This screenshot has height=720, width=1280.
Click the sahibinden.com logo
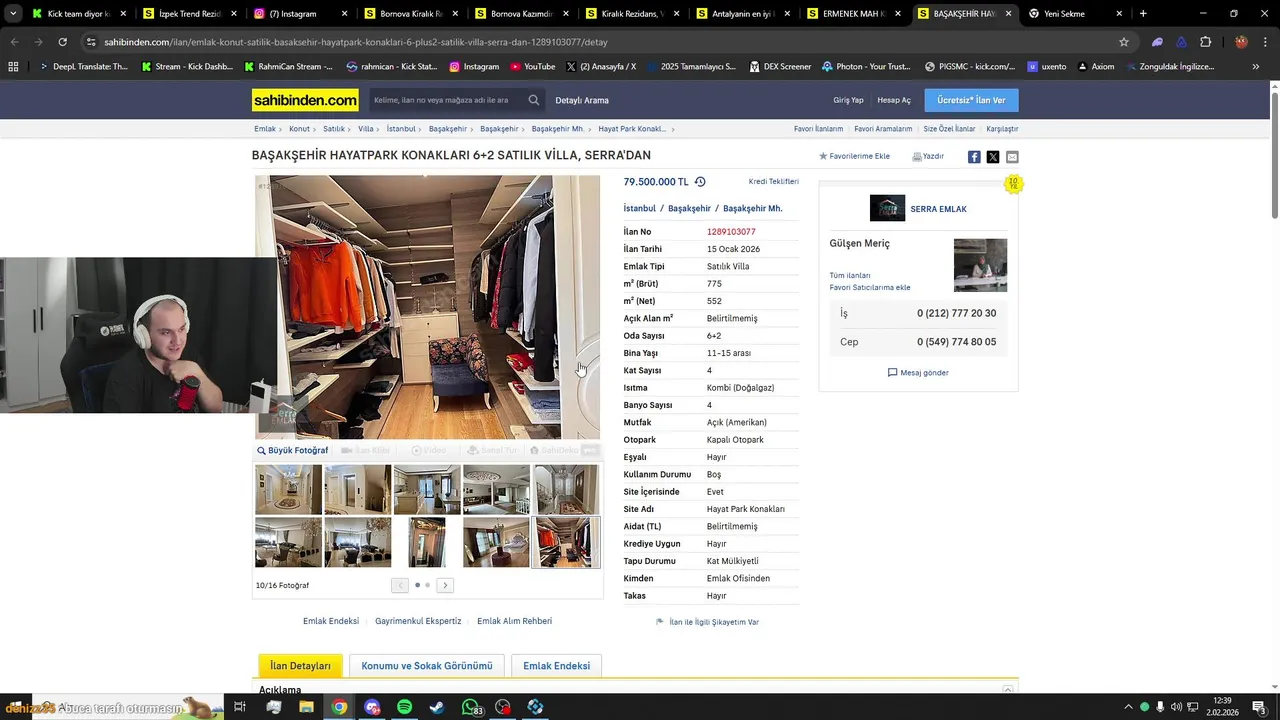(305, 100)
